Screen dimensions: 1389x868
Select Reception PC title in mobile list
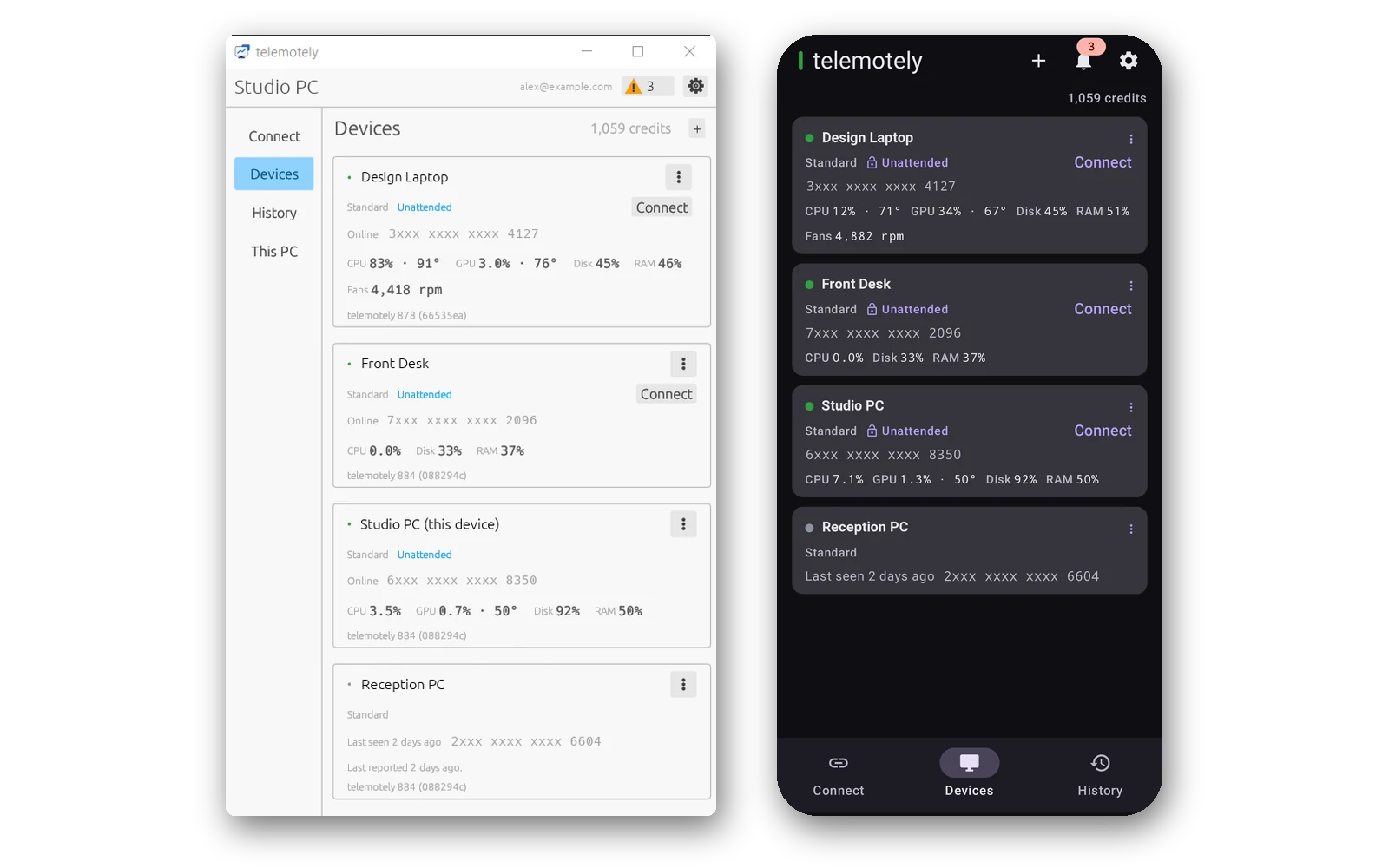tap(865, 527)
